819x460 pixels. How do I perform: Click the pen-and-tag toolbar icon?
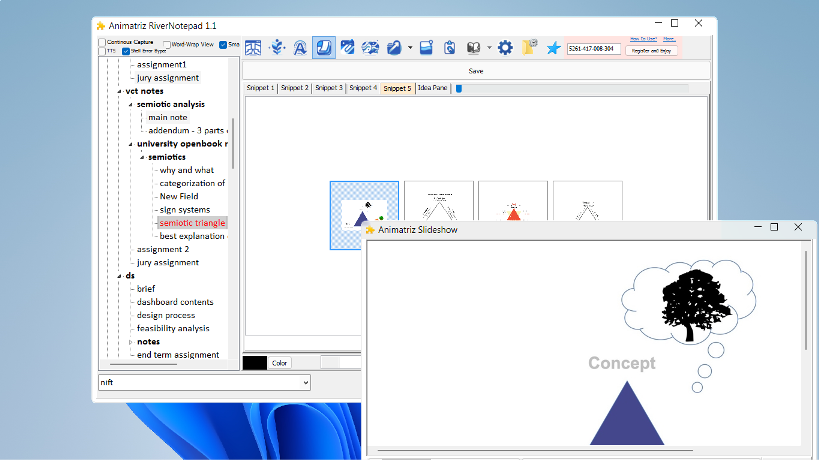tap(394, 48)
